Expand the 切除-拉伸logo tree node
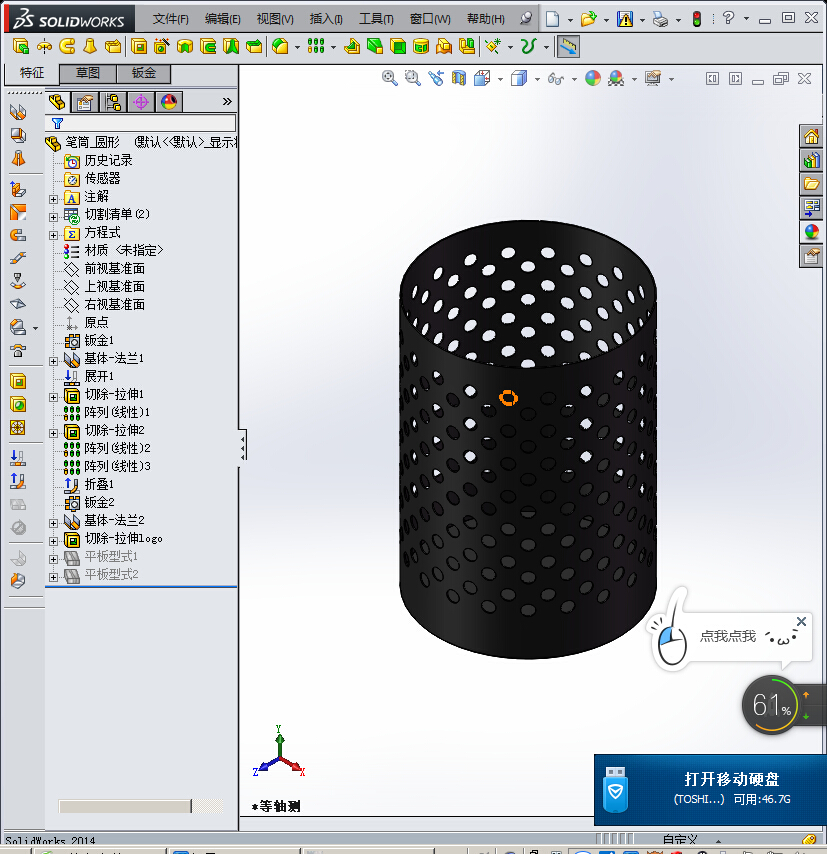827x854 pixels. [x=53, y=541]
